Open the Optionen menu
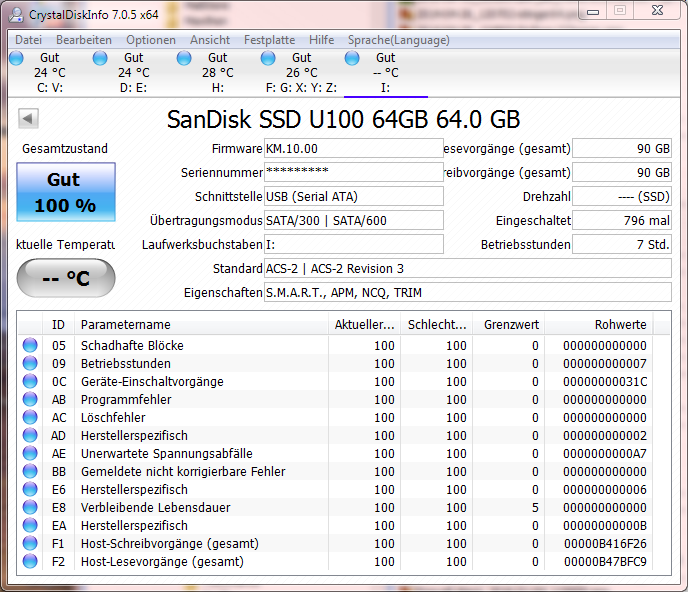Viewport: 688px width, 592px height. [151, 40]
